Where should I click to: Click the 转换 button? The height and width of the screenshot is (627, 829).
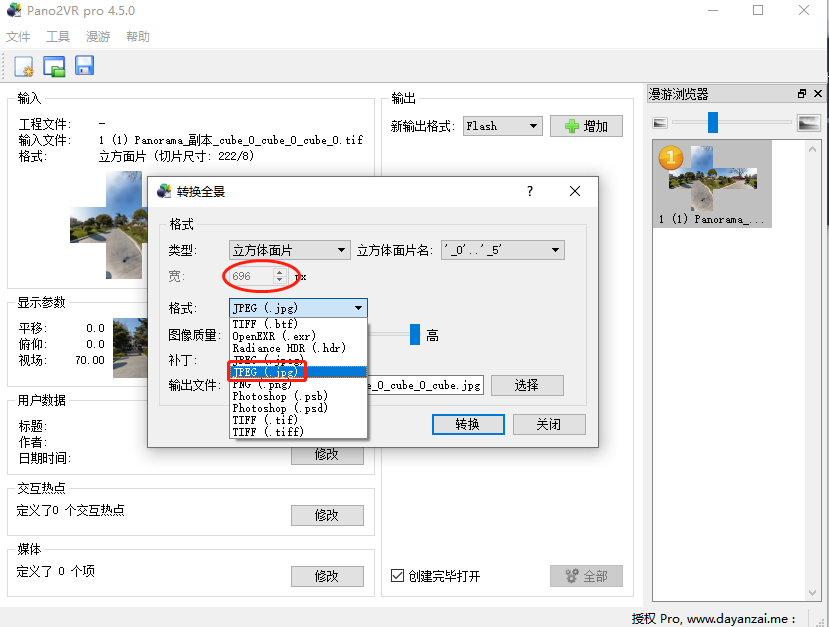click(x=467, y=424)
